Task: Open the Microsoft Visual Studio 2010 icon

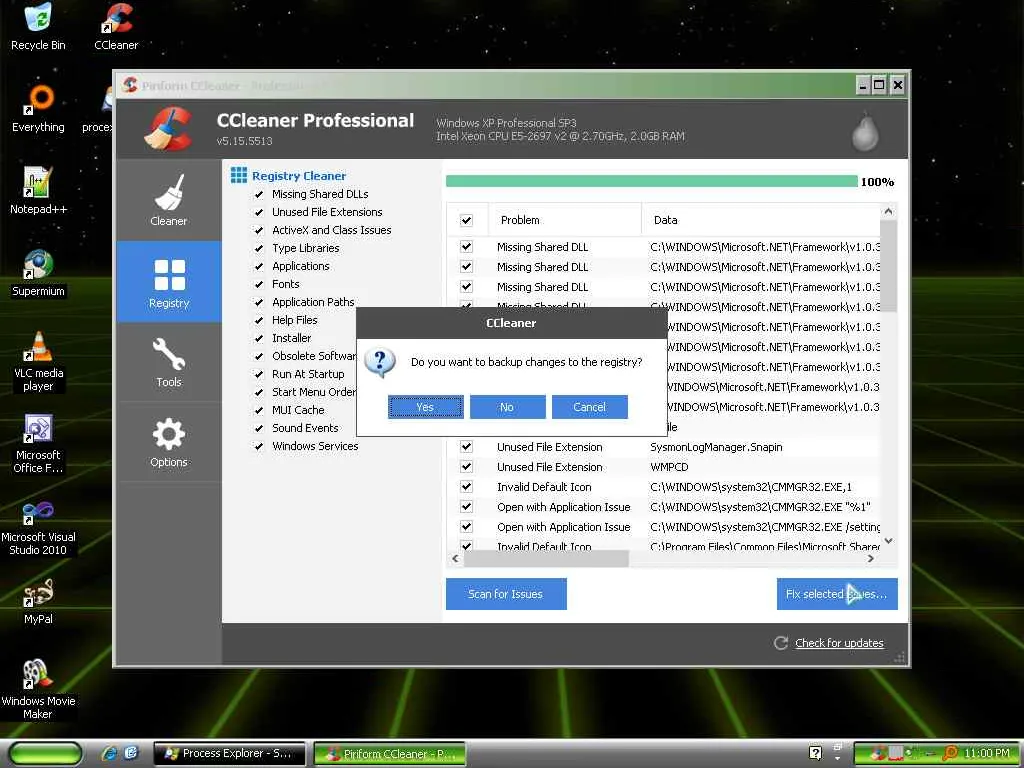Action: pyautogui.click(x=38, y=526)
